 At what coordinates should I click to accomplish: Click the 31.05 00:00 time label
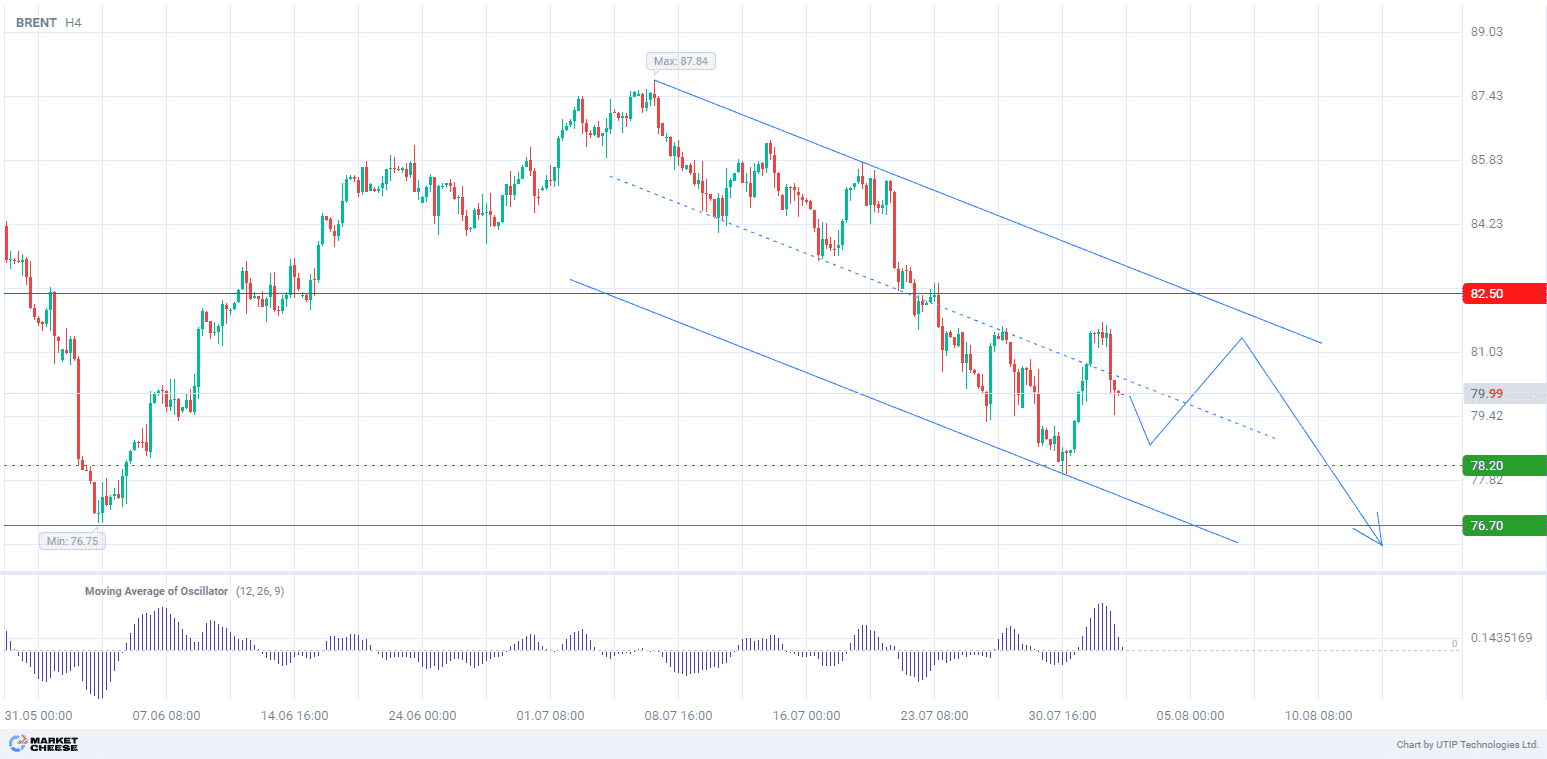tap(37, 716)
